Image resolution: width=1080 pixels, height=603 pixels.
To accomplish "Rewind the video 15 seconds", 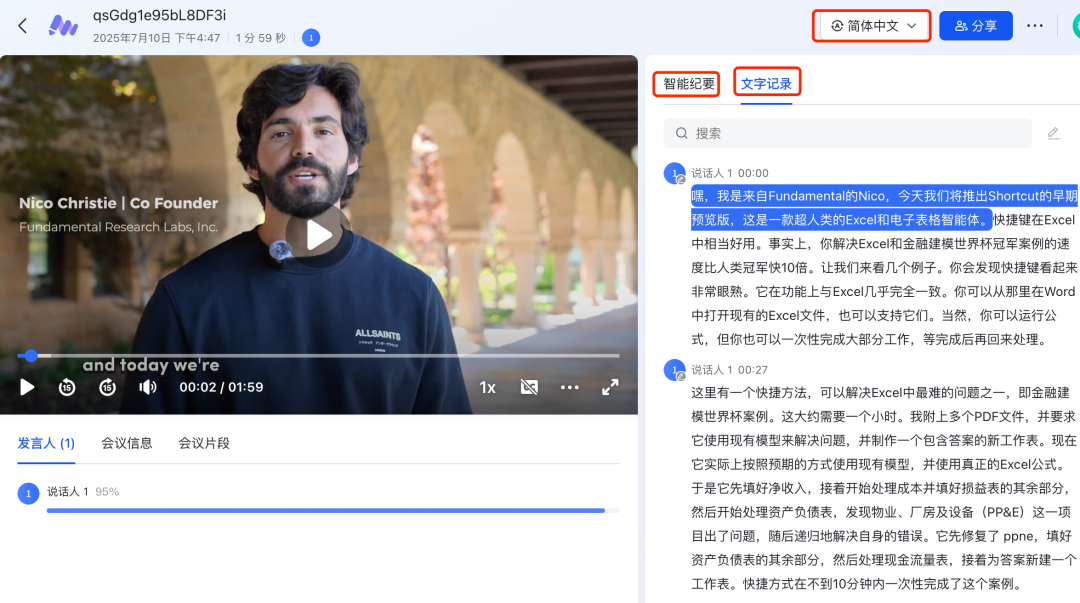I will coord(67,387).
